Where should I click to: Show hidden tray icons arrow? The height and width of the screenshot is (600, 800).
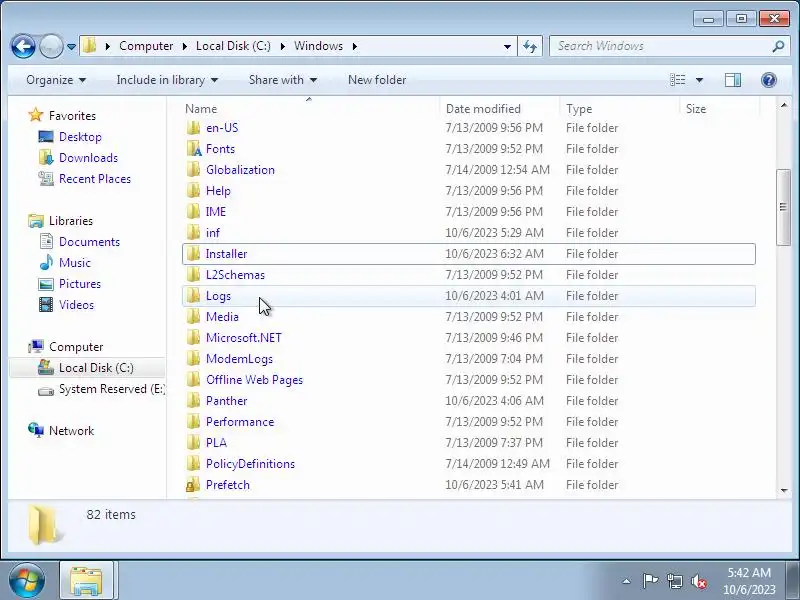pyautogui.click(x=627, y=581)
